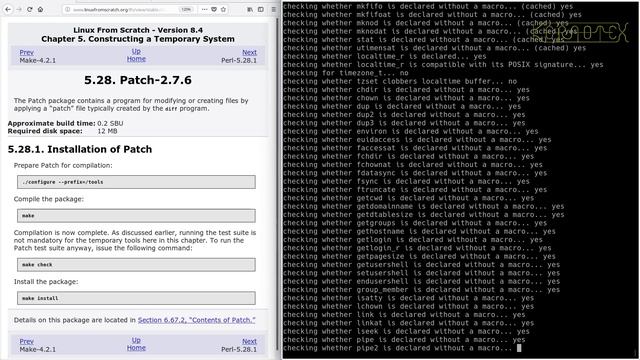Save page to Pocket icon
This screenshot has width=640, height=360.
214,9
